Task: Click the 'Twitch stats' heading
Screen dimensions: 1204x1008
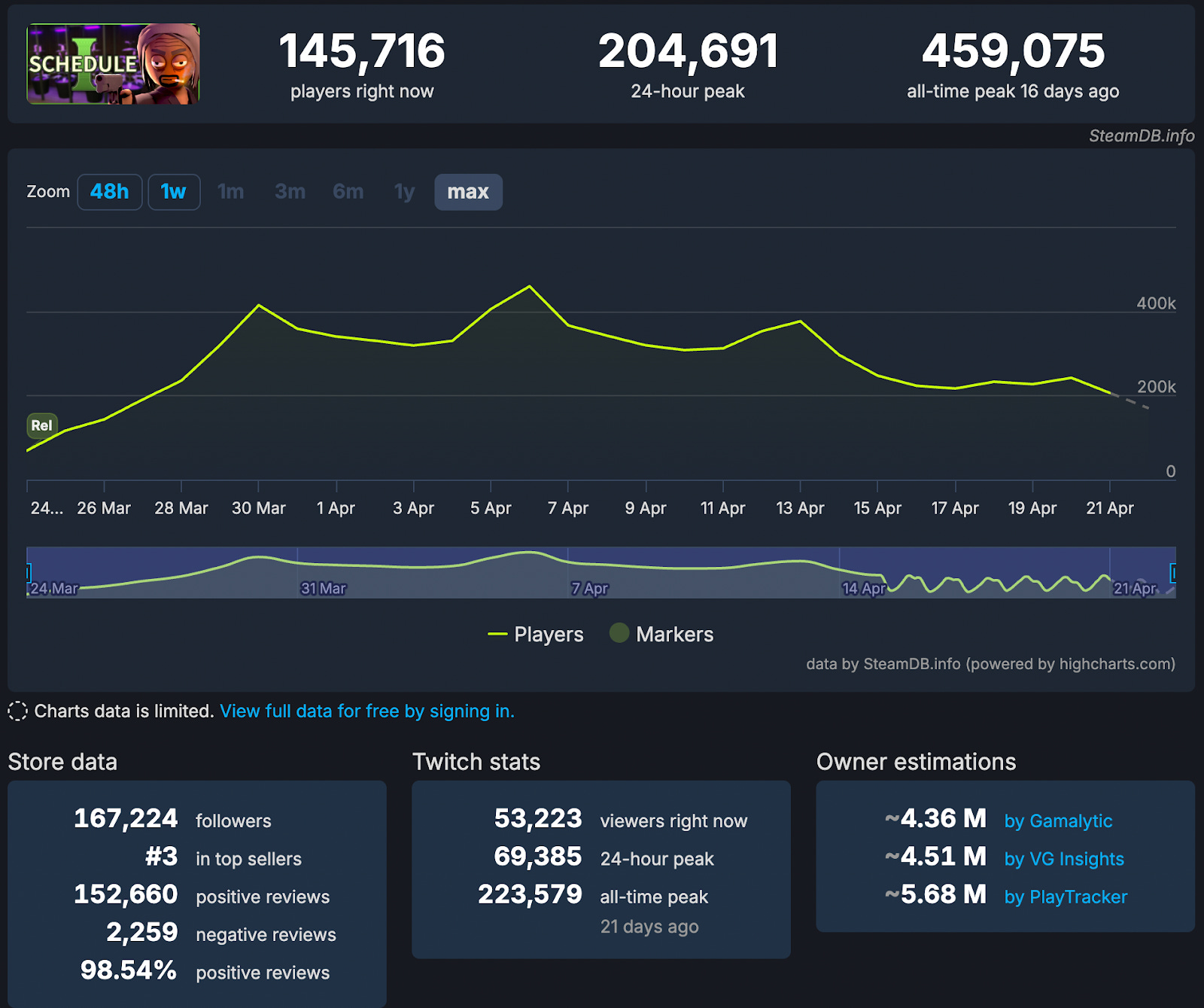Action: 476,762
